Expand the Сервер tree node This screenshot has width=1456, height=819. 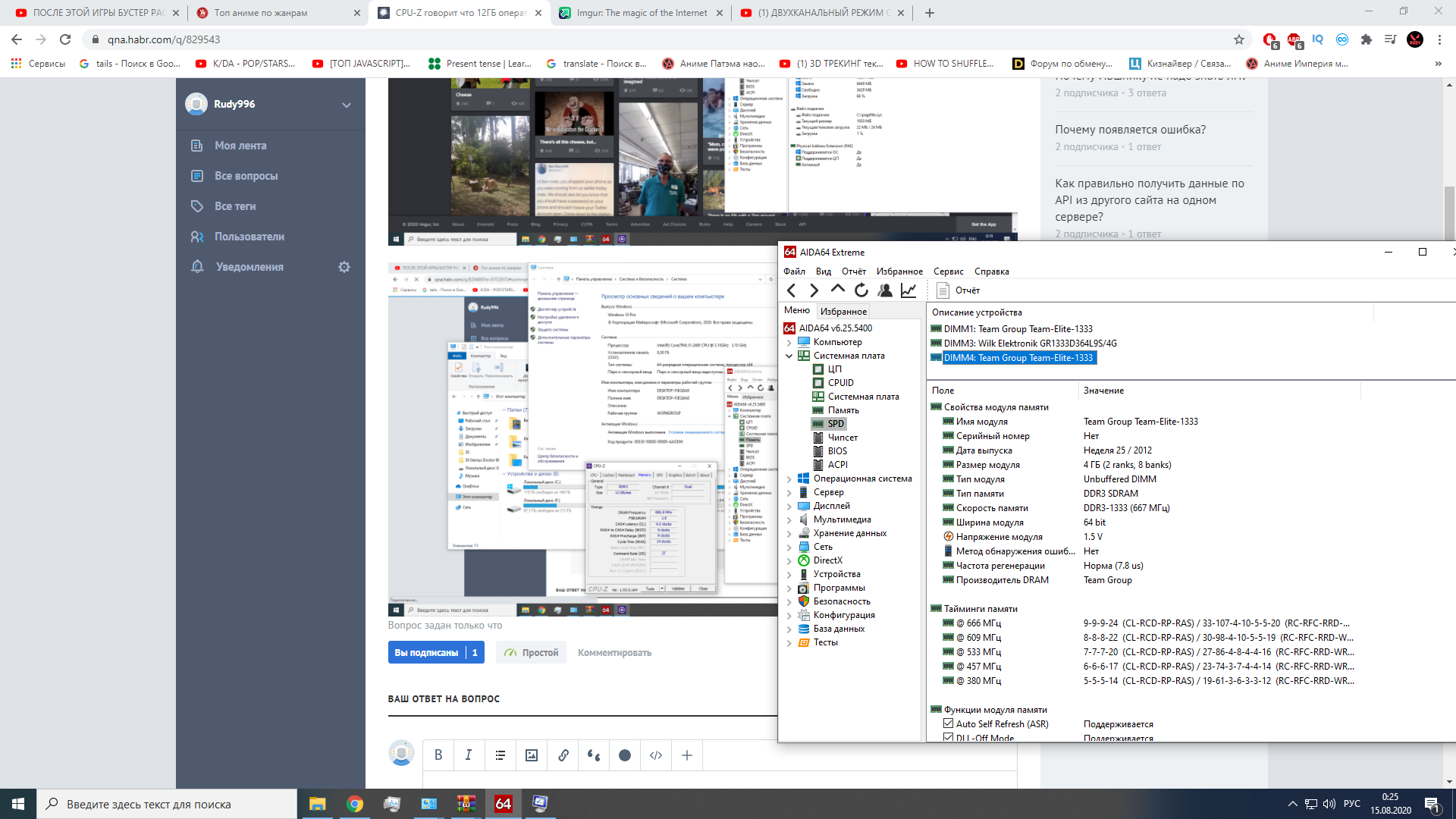(789, 493)
